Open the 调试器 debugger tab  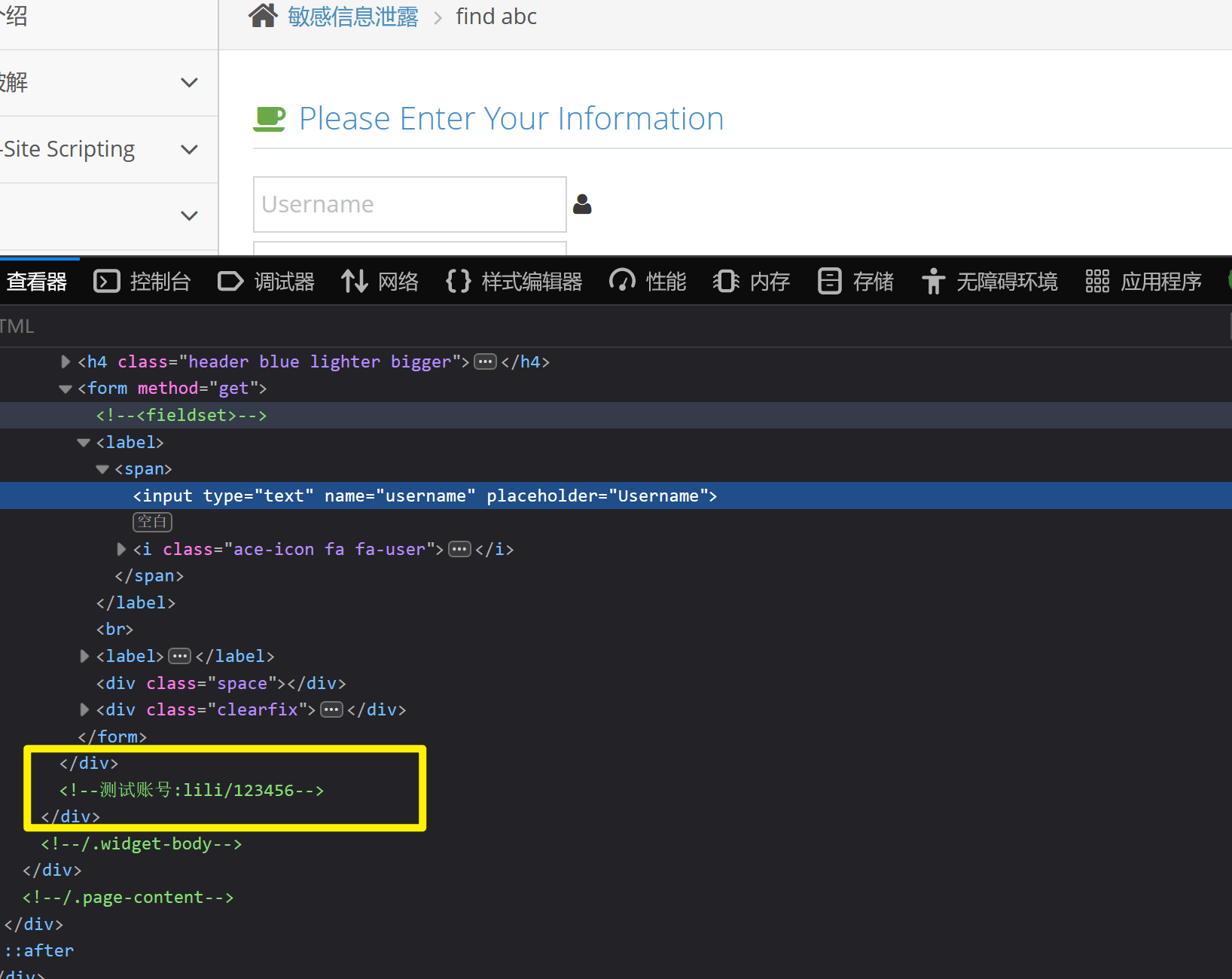click(285, 282)
